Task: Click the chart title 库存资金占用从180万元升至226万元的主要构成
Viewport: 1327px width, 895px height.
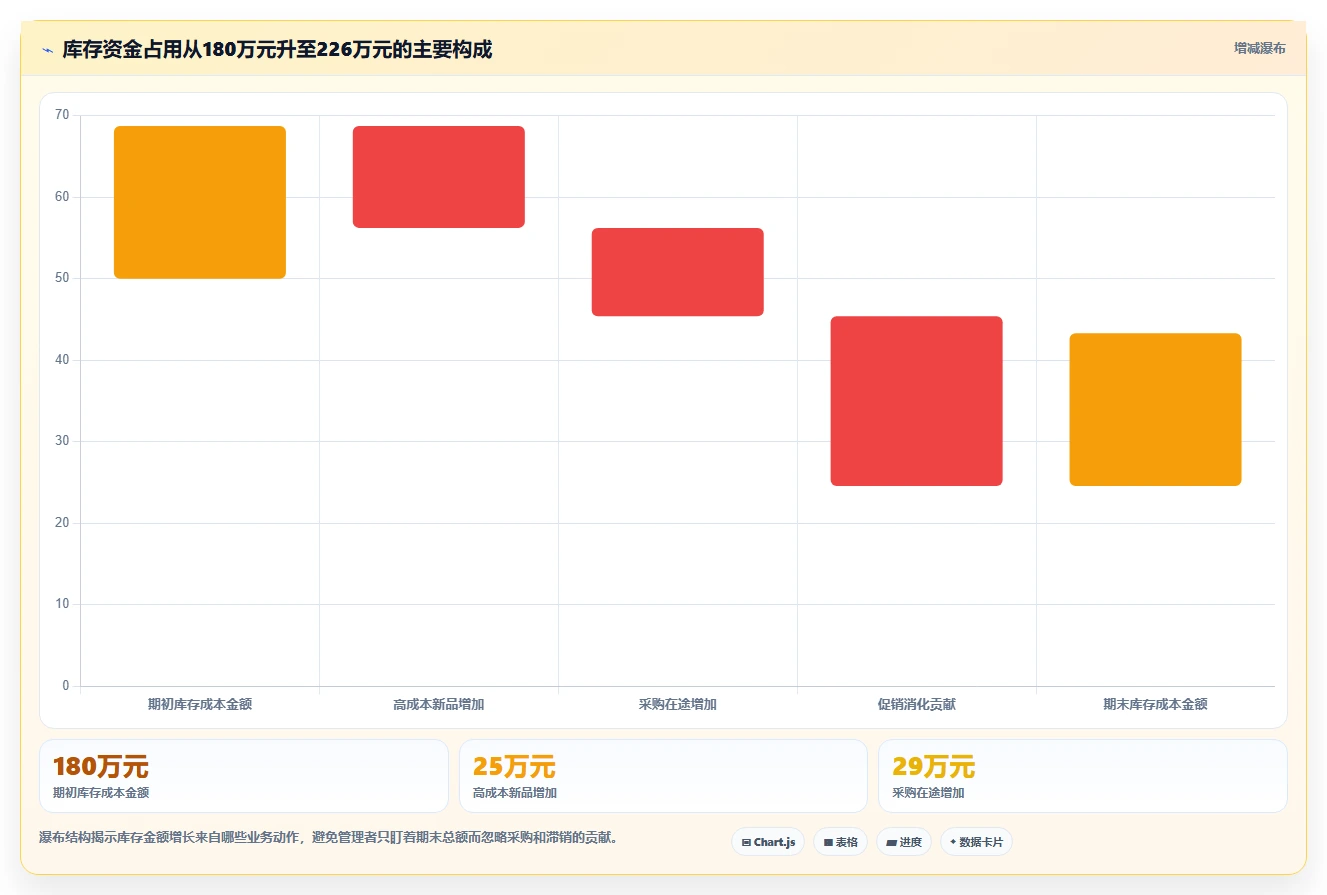Action: (x=277, y=49)
